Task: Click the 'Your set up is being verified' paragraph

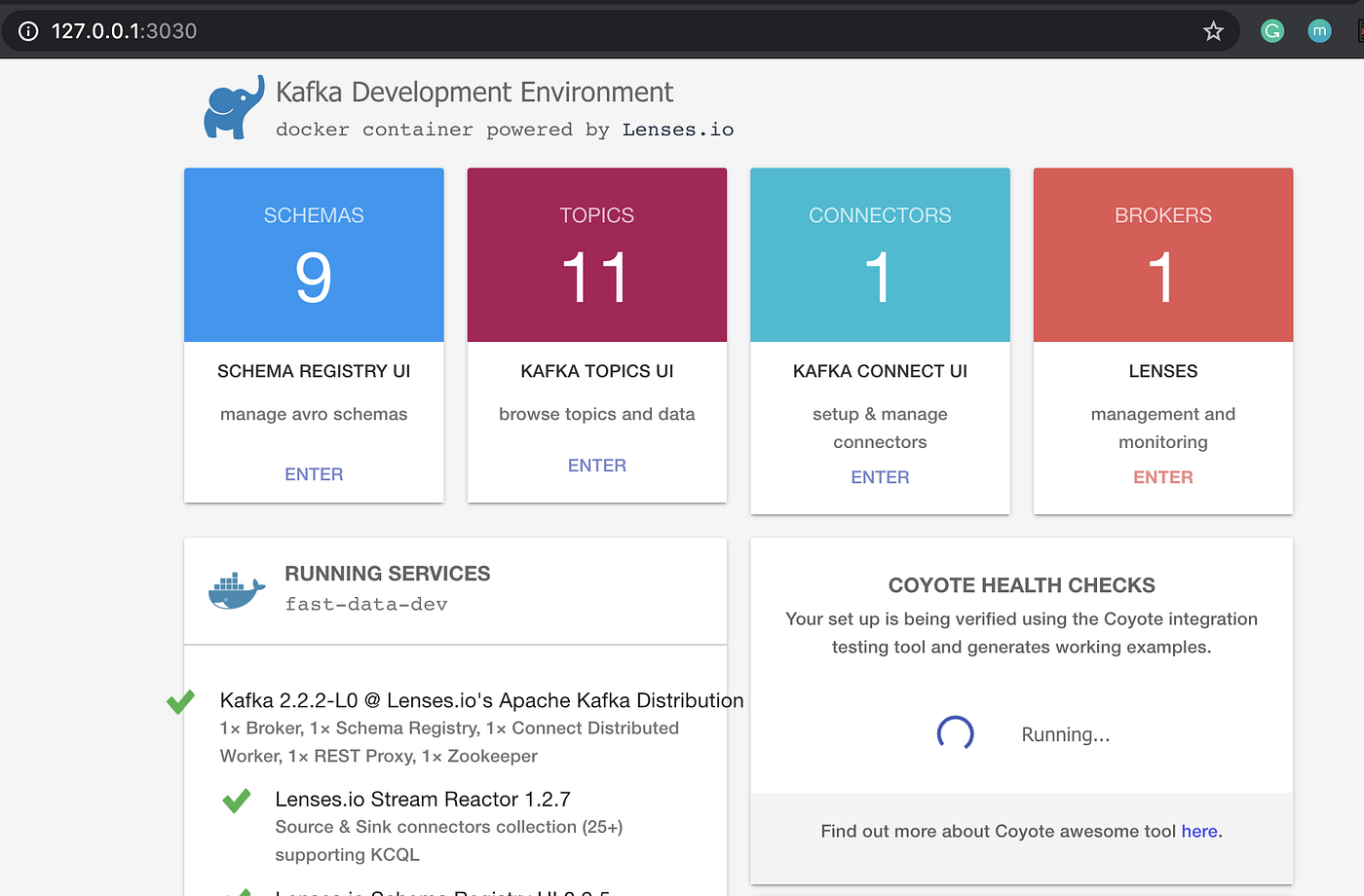Action: tap(1022, 633)
